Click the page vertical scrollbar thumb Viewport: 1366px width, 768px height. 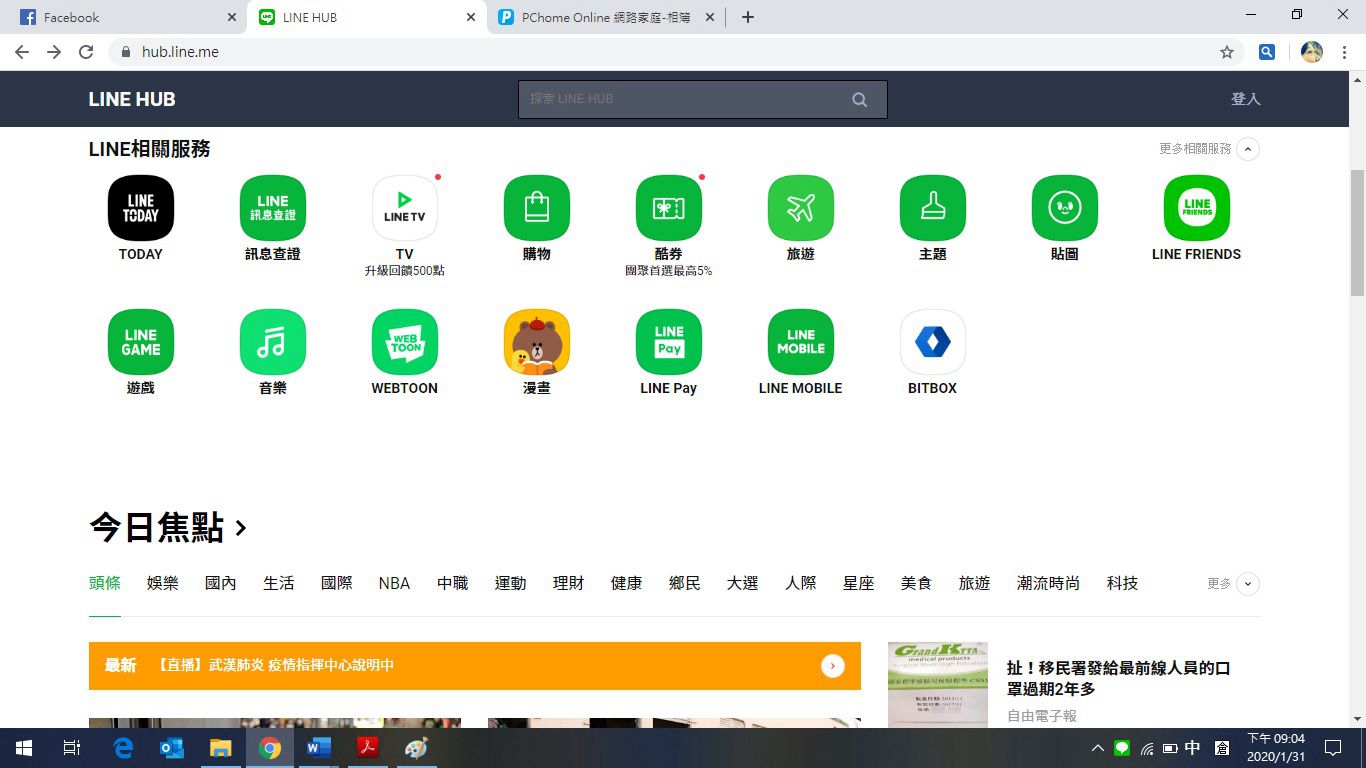pyautogui.click(x=1357, y=233)
